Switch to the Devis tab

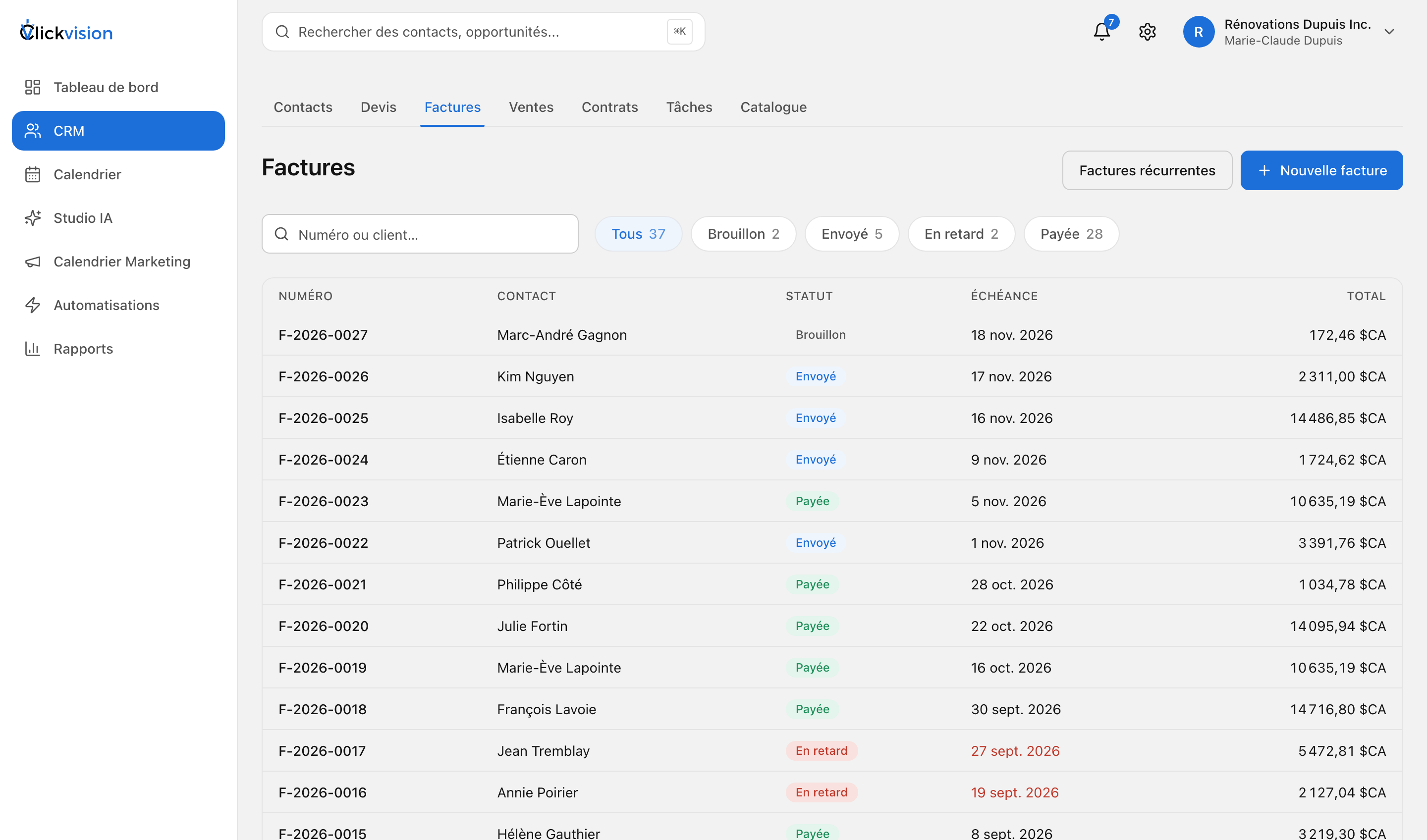coord(378,107)
